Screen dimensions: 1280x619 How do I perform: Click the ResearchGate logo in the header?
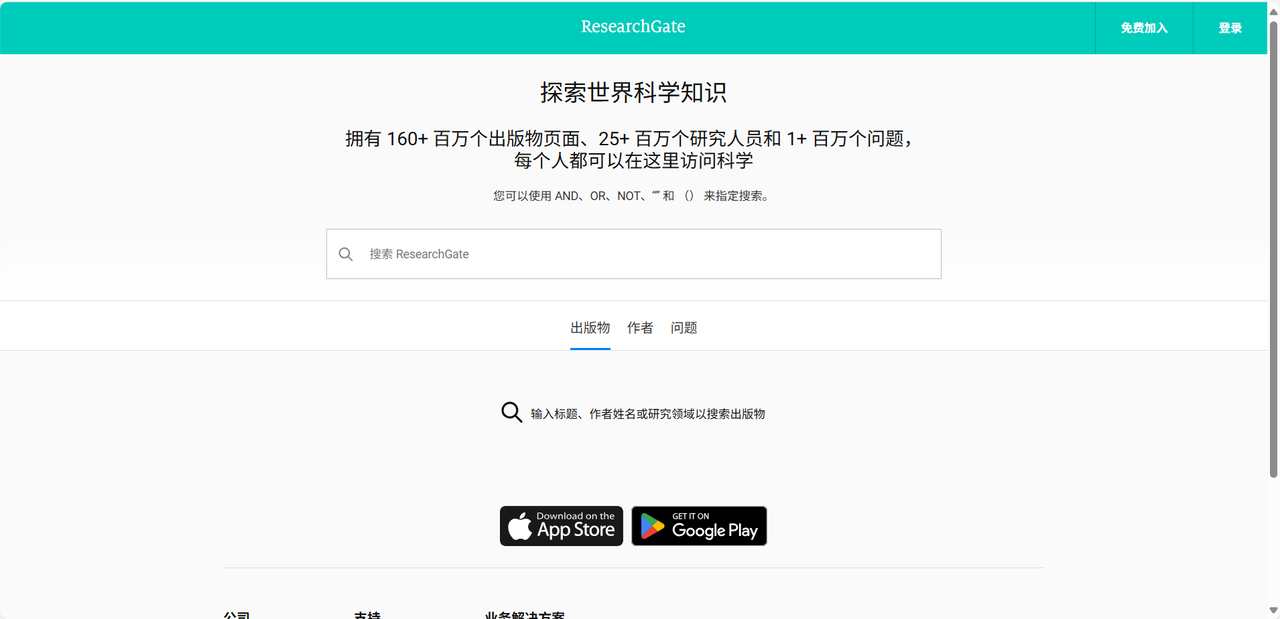[633, 27]
